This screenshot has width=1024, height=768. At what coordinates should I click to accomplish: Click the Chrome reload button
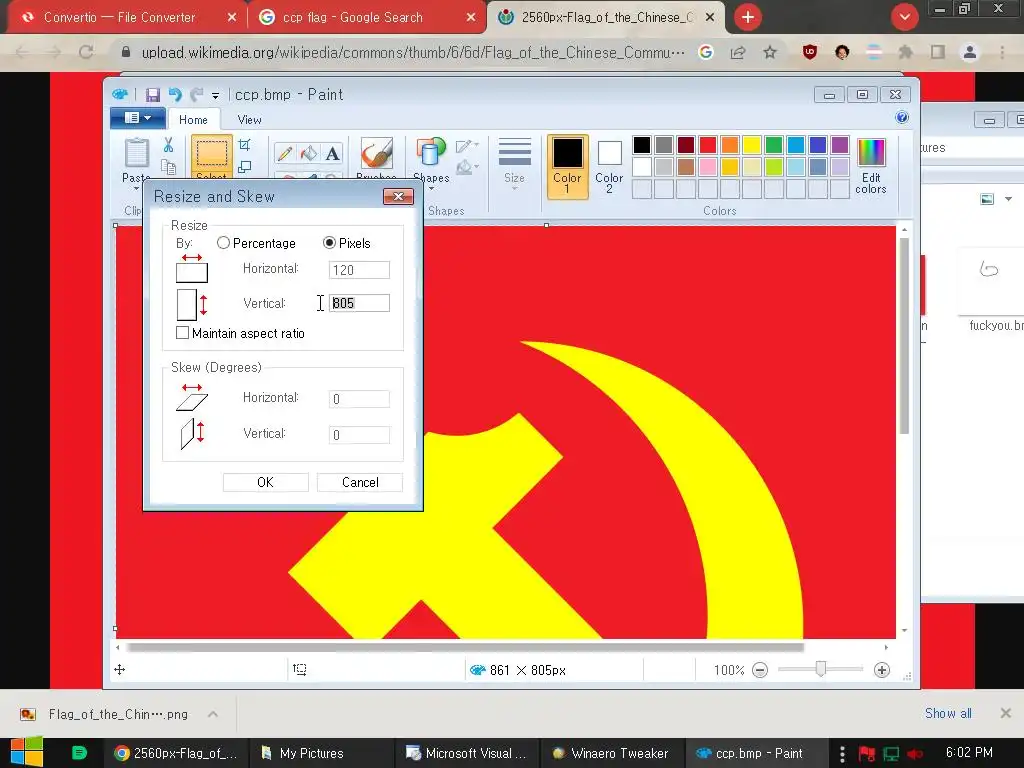coord(86,52)
